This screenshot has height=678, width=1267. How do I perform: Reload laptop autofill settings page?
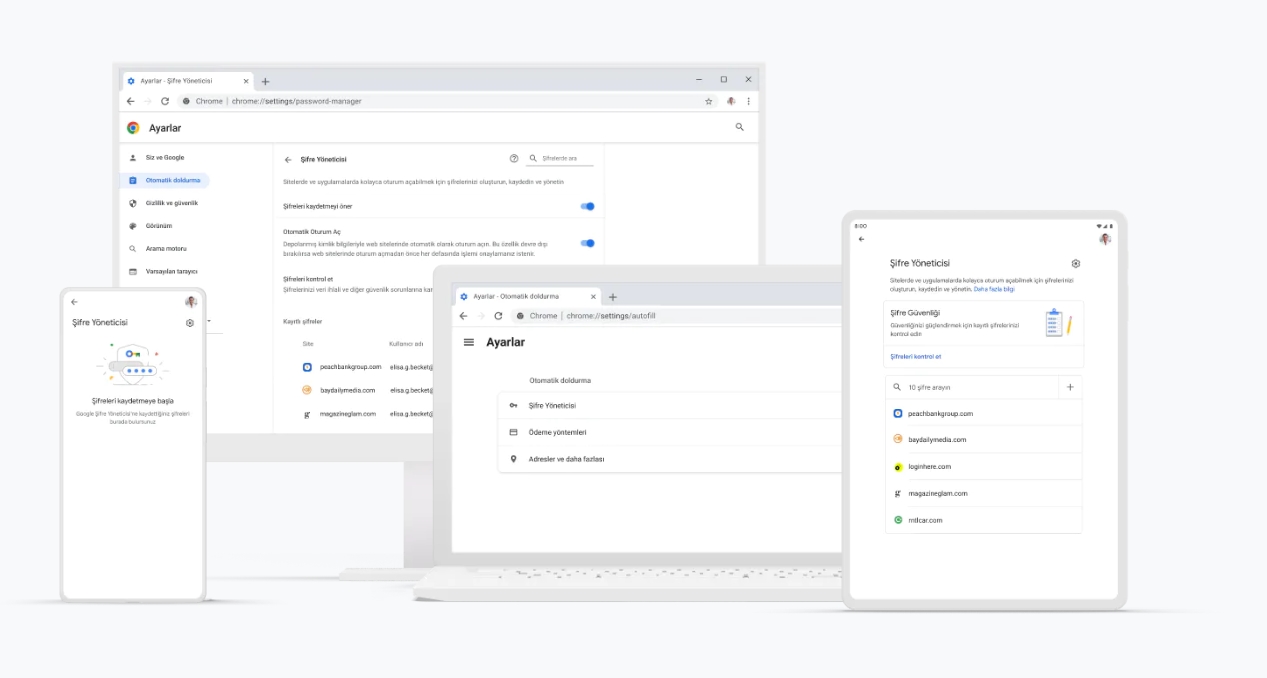tap(498, 316)
